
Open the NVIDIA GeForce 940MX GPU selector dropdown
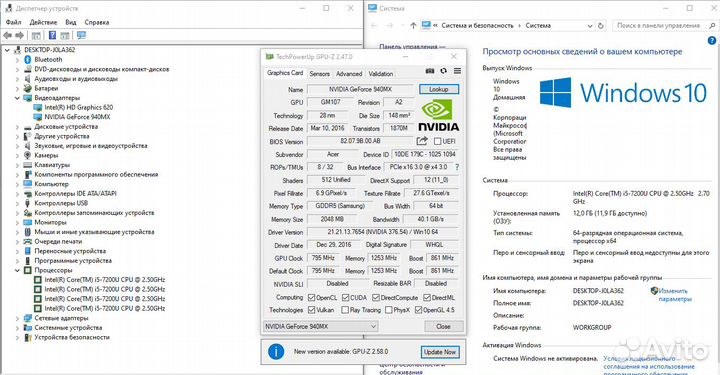click(x=321, y=326)
